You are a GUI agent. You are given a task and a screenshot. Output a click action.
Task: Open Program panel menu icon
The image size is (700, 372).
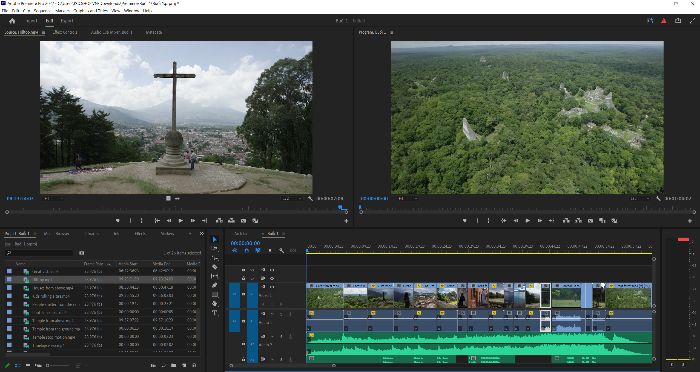(x=392, y=33)
